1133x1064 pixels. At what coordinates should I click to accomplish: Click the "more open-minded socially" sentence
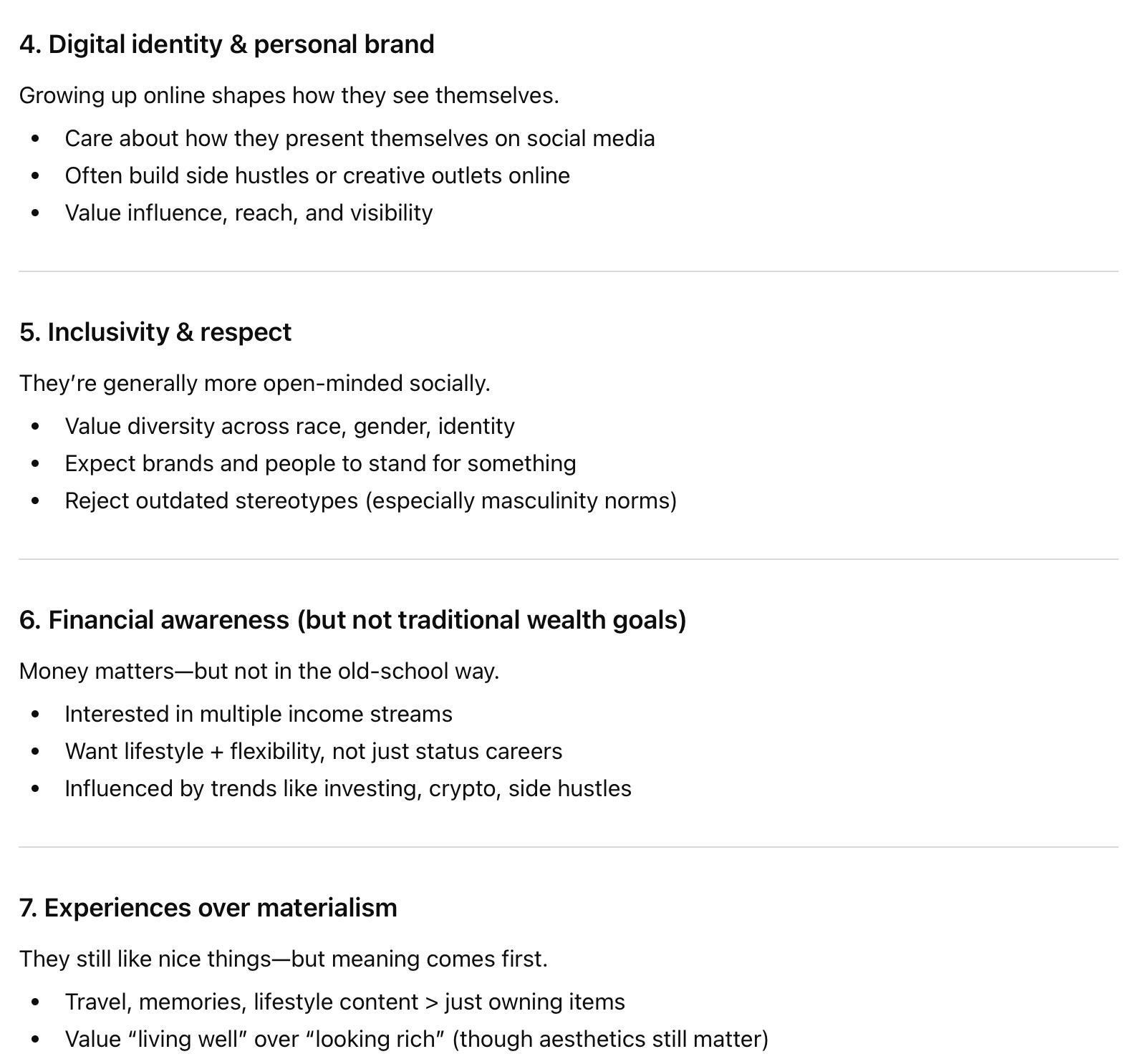[x=254, y=383]
